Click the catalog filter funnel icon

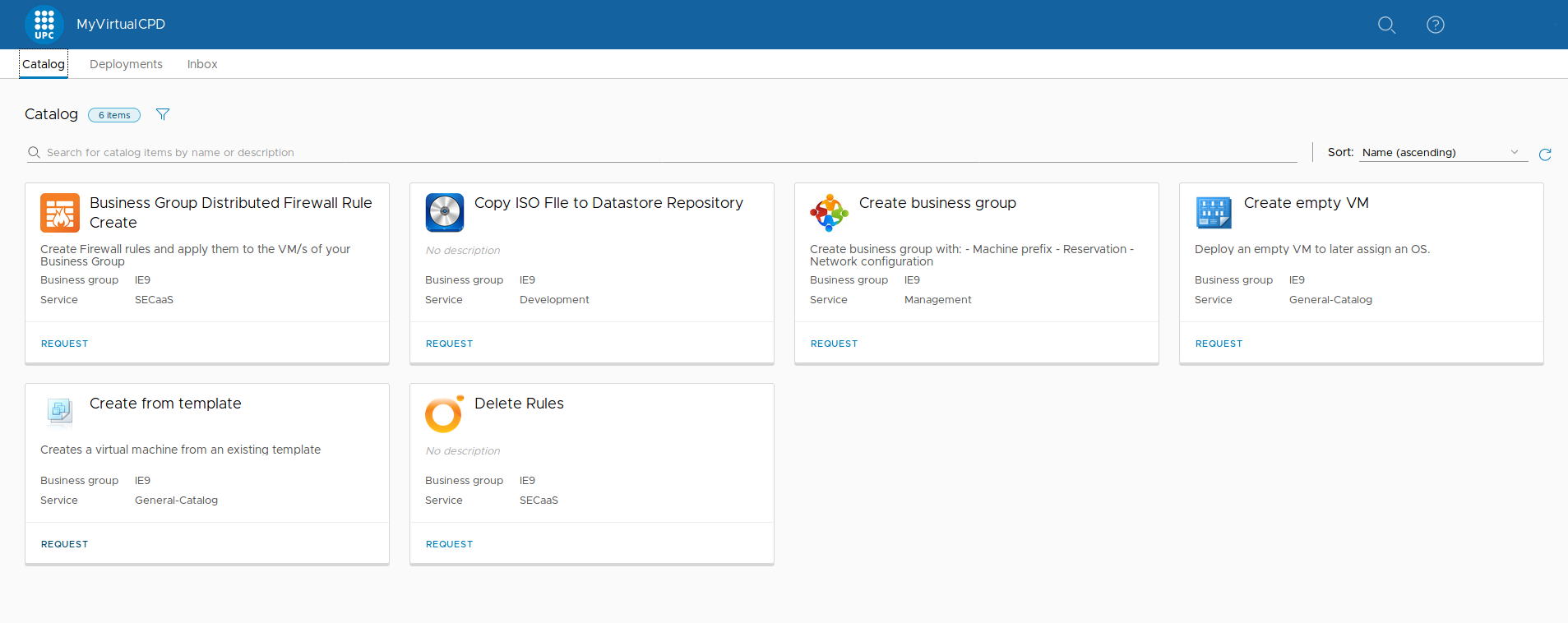click(x=163, y=114)
